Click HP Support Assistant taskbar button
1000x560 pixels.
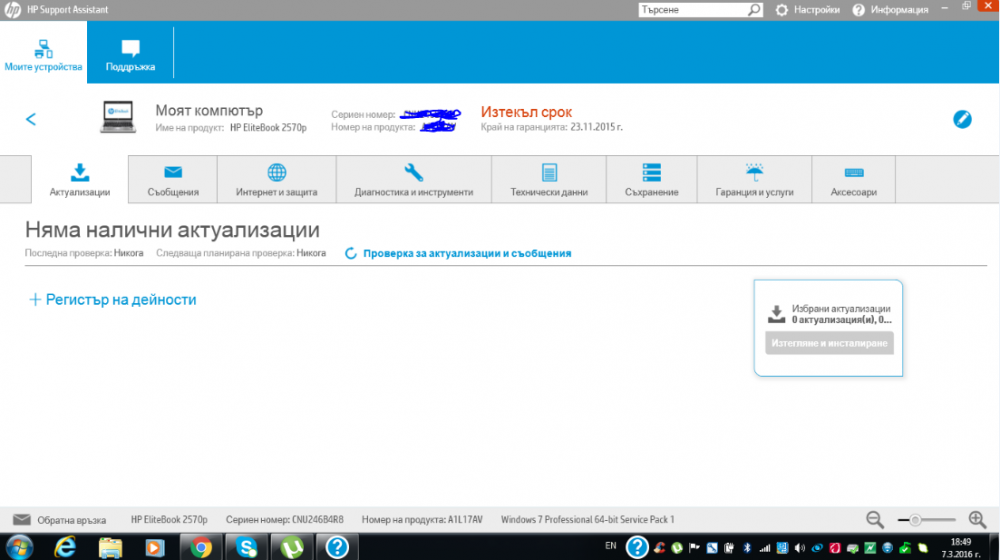(x=337, y=547)
